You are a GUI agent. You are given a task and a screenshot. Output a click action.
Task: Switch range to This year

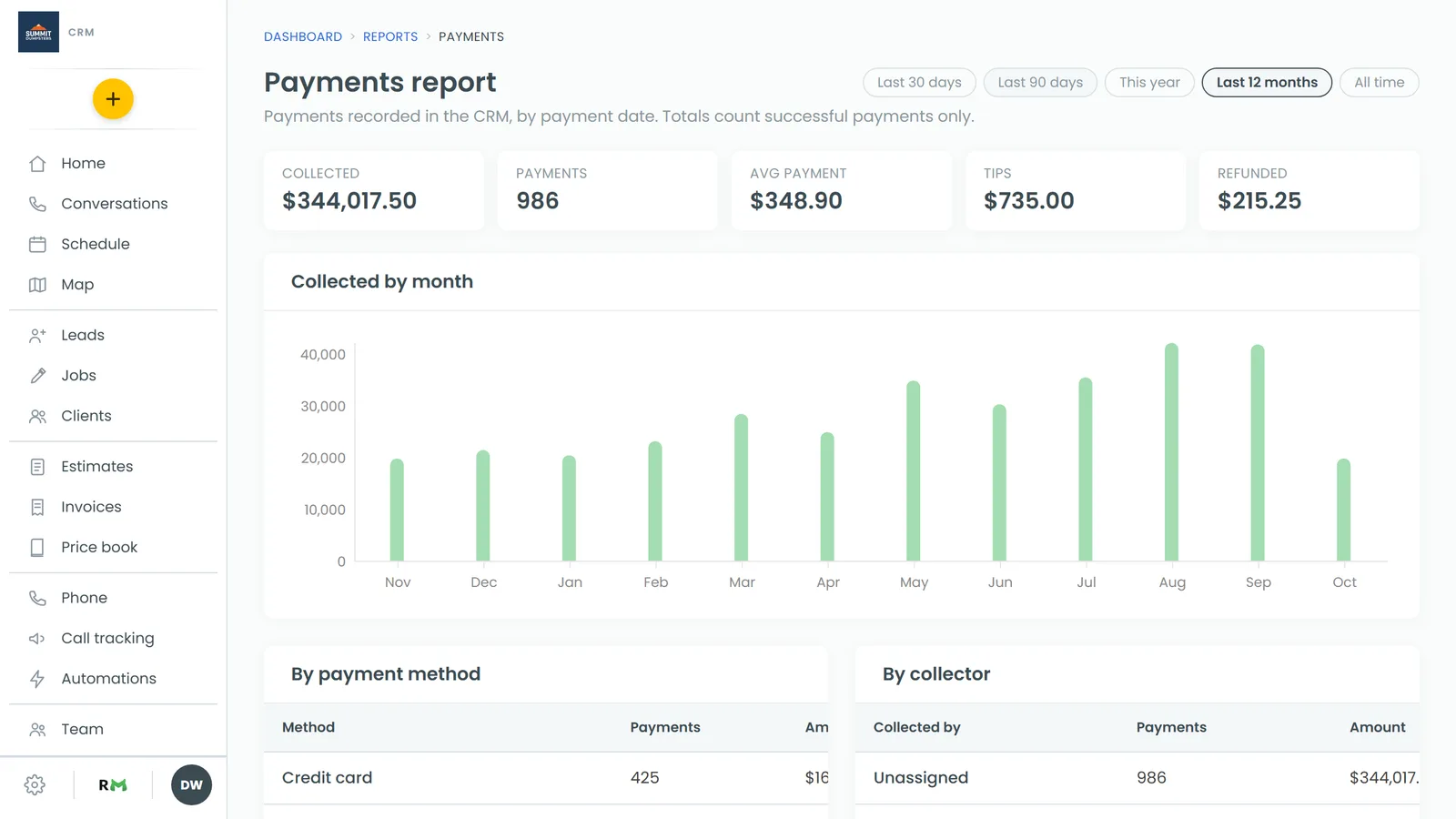point(1149,82)
